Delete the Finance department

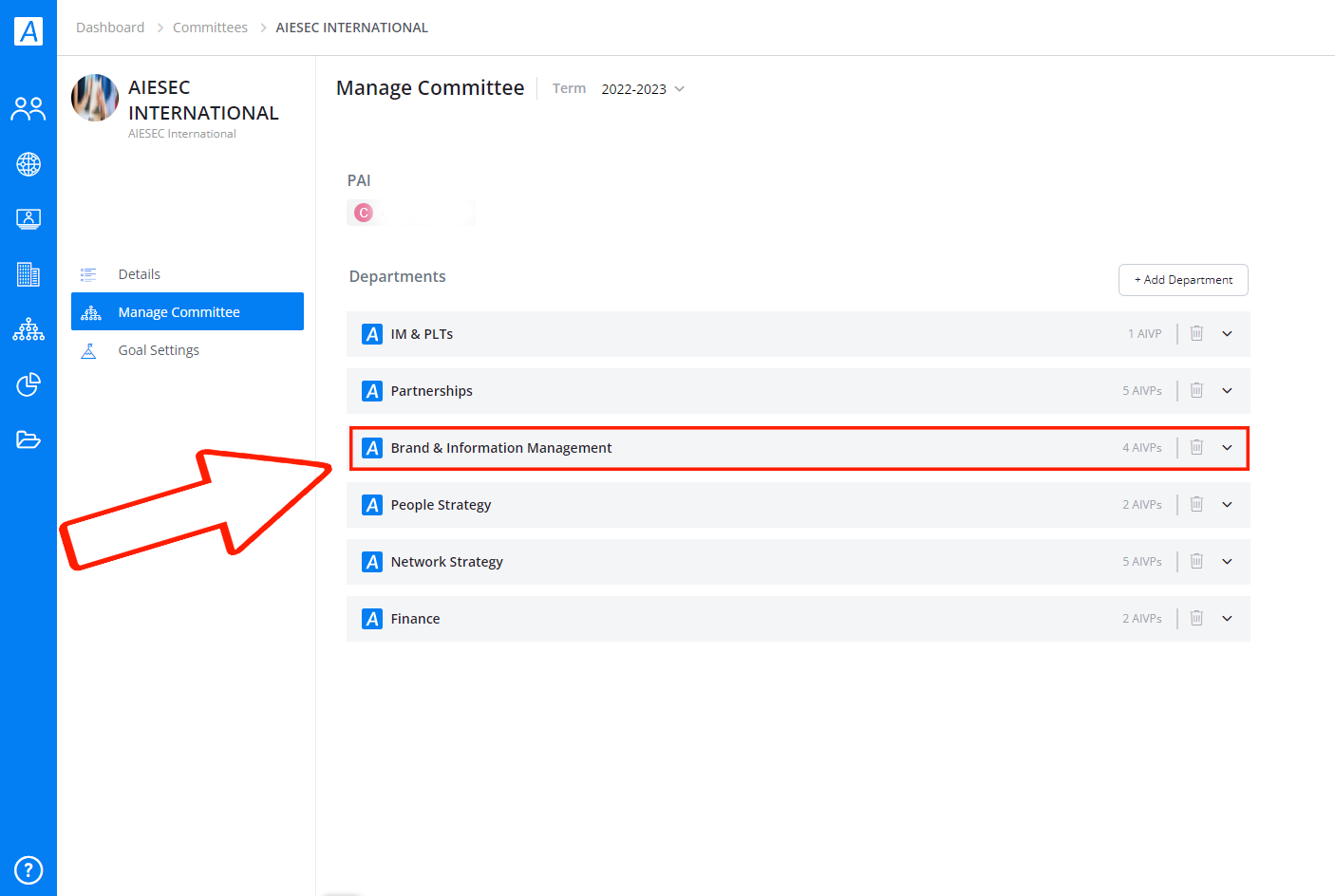[x=1196, y=618]
